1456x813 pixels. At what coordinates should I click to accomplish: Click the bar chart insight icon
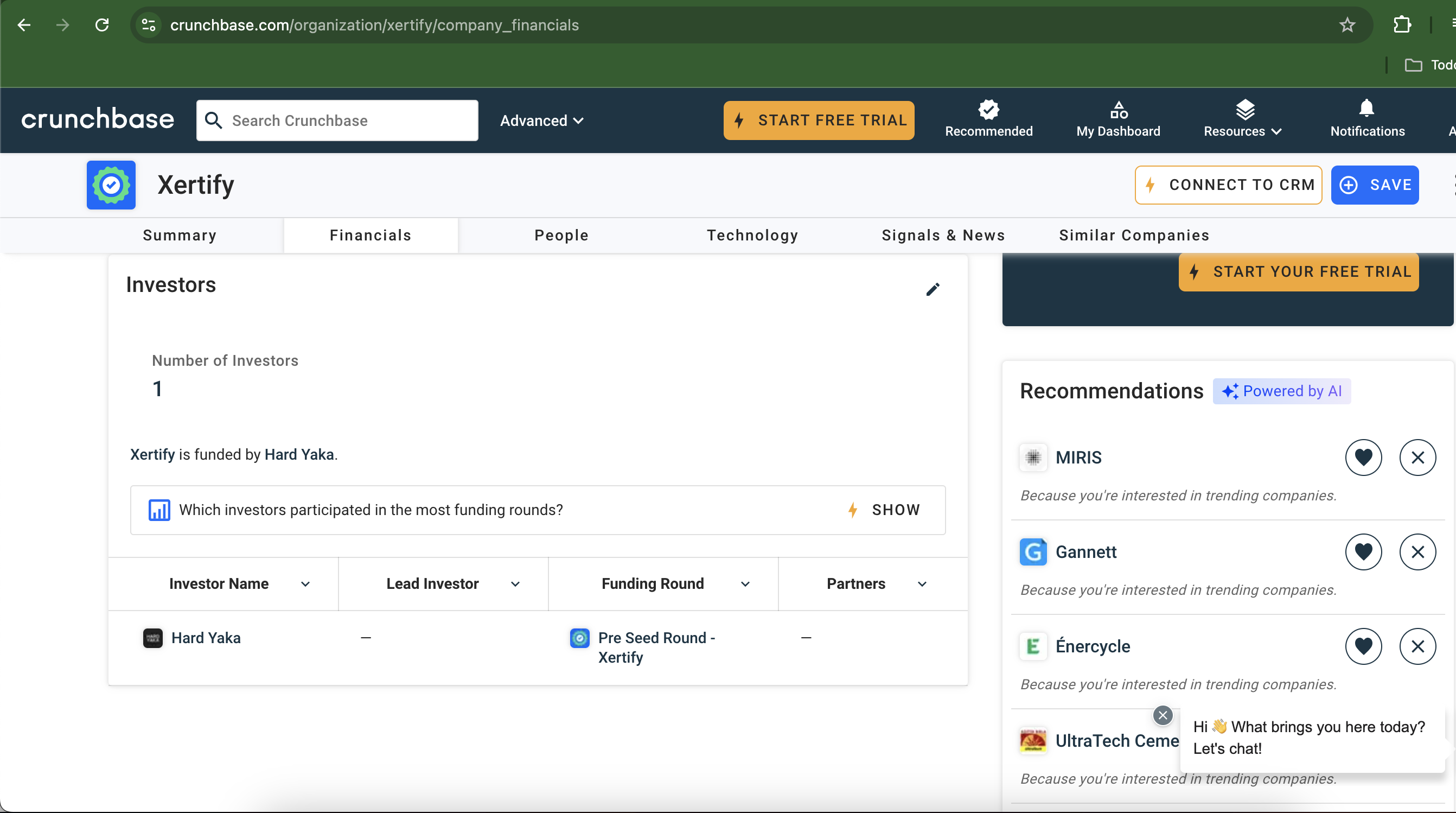(159, 510)
